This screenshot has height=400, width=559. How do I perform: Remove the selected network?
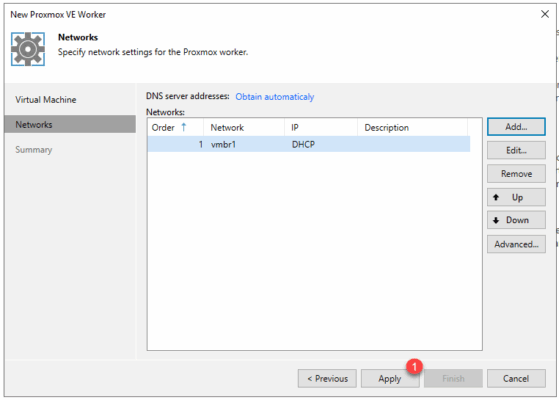[516, 174]
